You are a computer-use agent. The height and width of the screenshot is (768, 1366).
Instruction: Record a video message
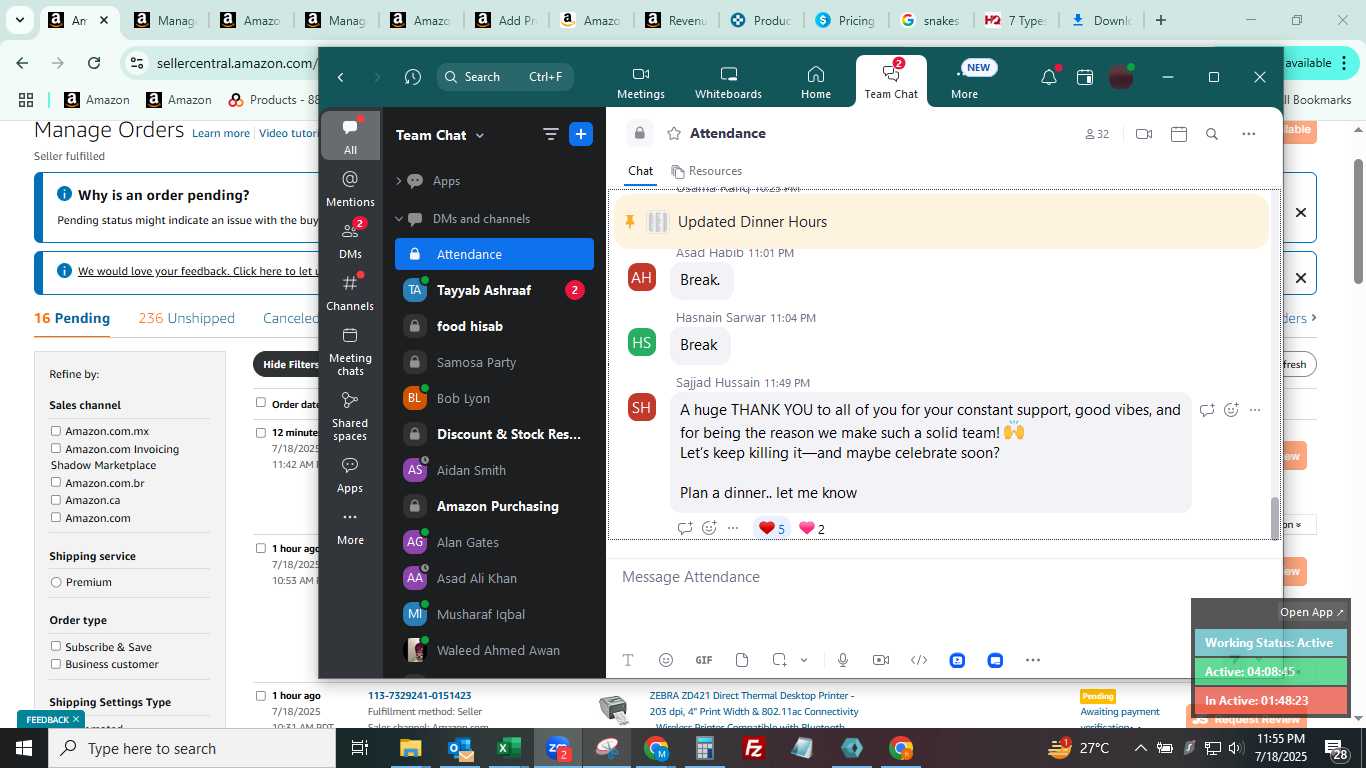(881, 660)
